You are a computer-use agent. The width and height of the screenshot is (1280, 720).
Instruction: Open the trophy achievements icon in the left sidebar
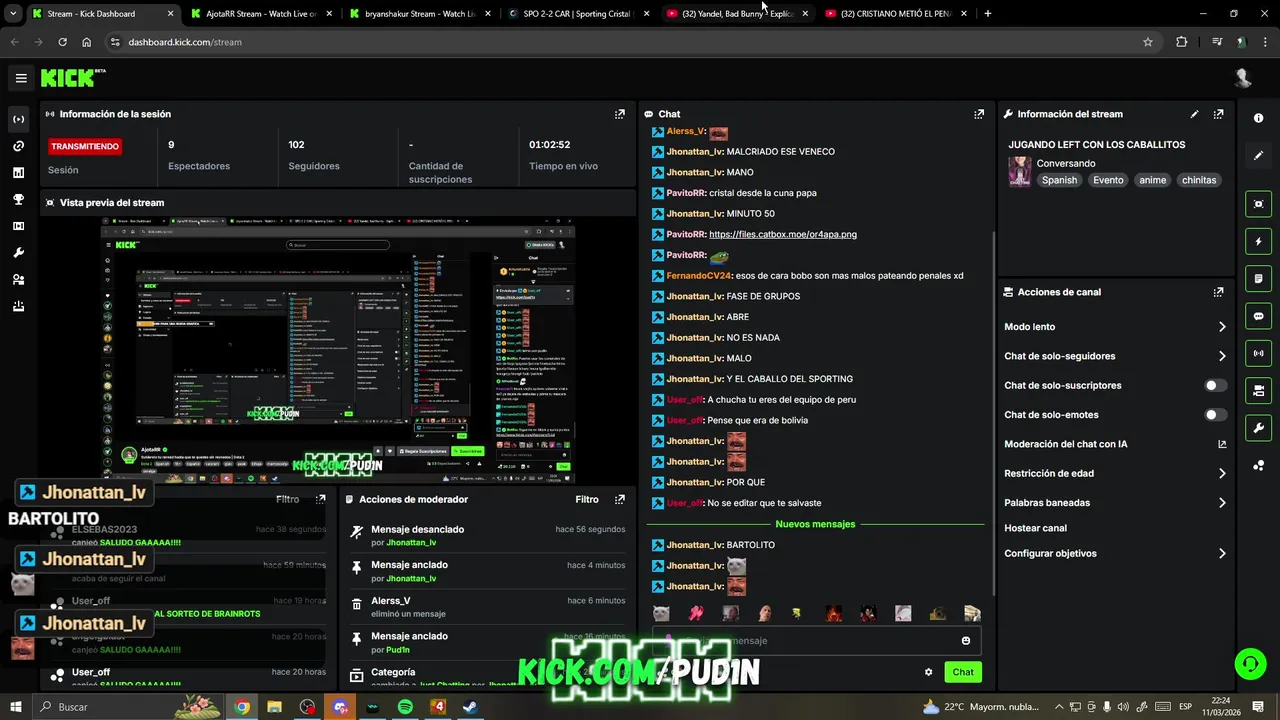[18, 199]
